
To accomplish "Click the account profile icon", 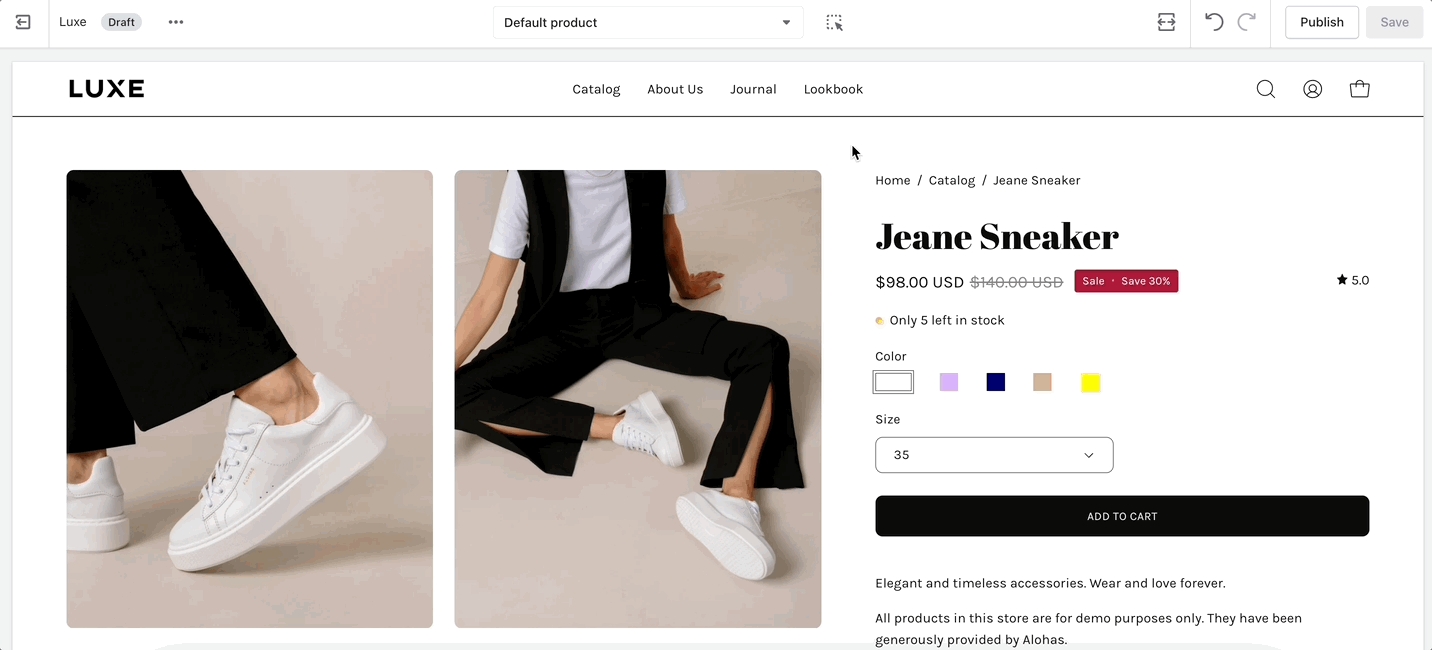I will [x=1312, y=89].
